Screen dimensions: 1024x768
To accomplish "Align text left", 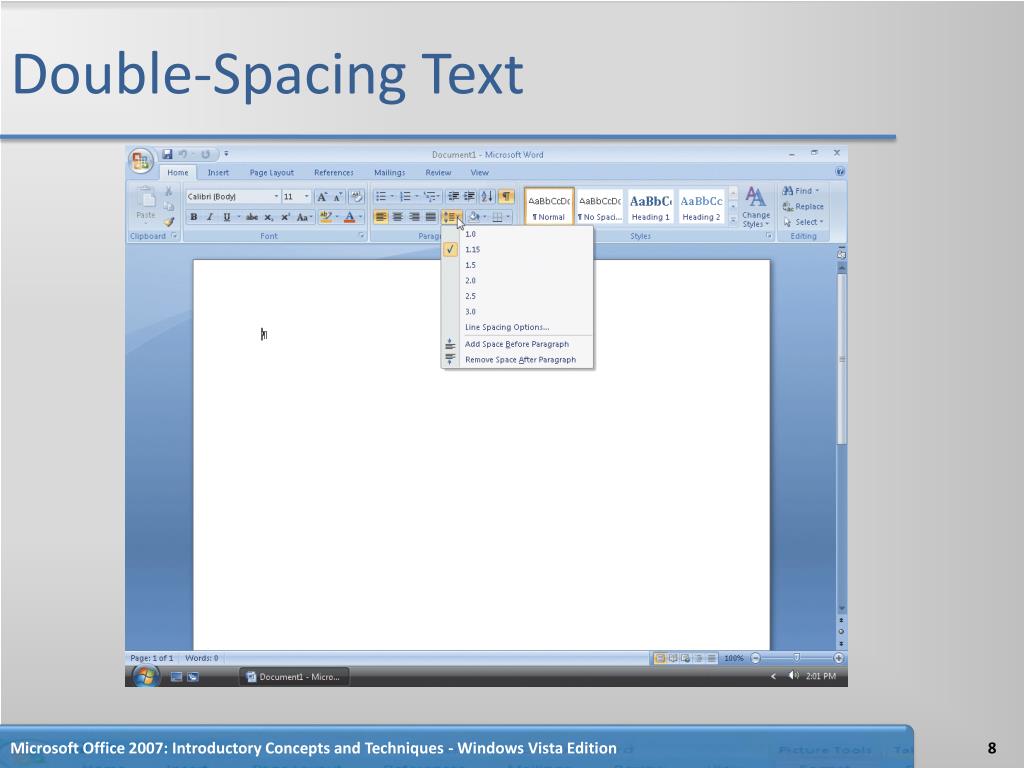I will pos(381,217).
